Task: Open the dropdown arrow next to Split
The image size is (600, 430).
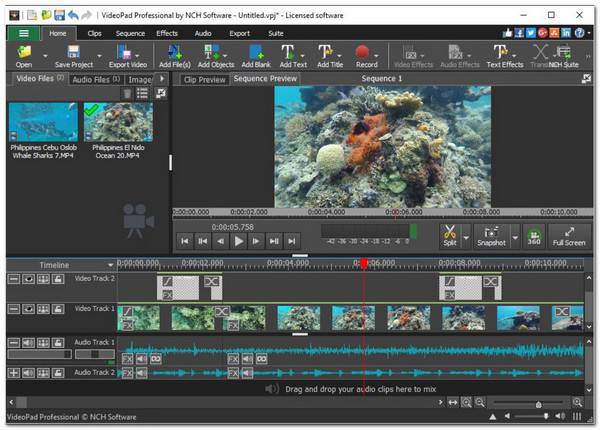Action: [466, 238]
